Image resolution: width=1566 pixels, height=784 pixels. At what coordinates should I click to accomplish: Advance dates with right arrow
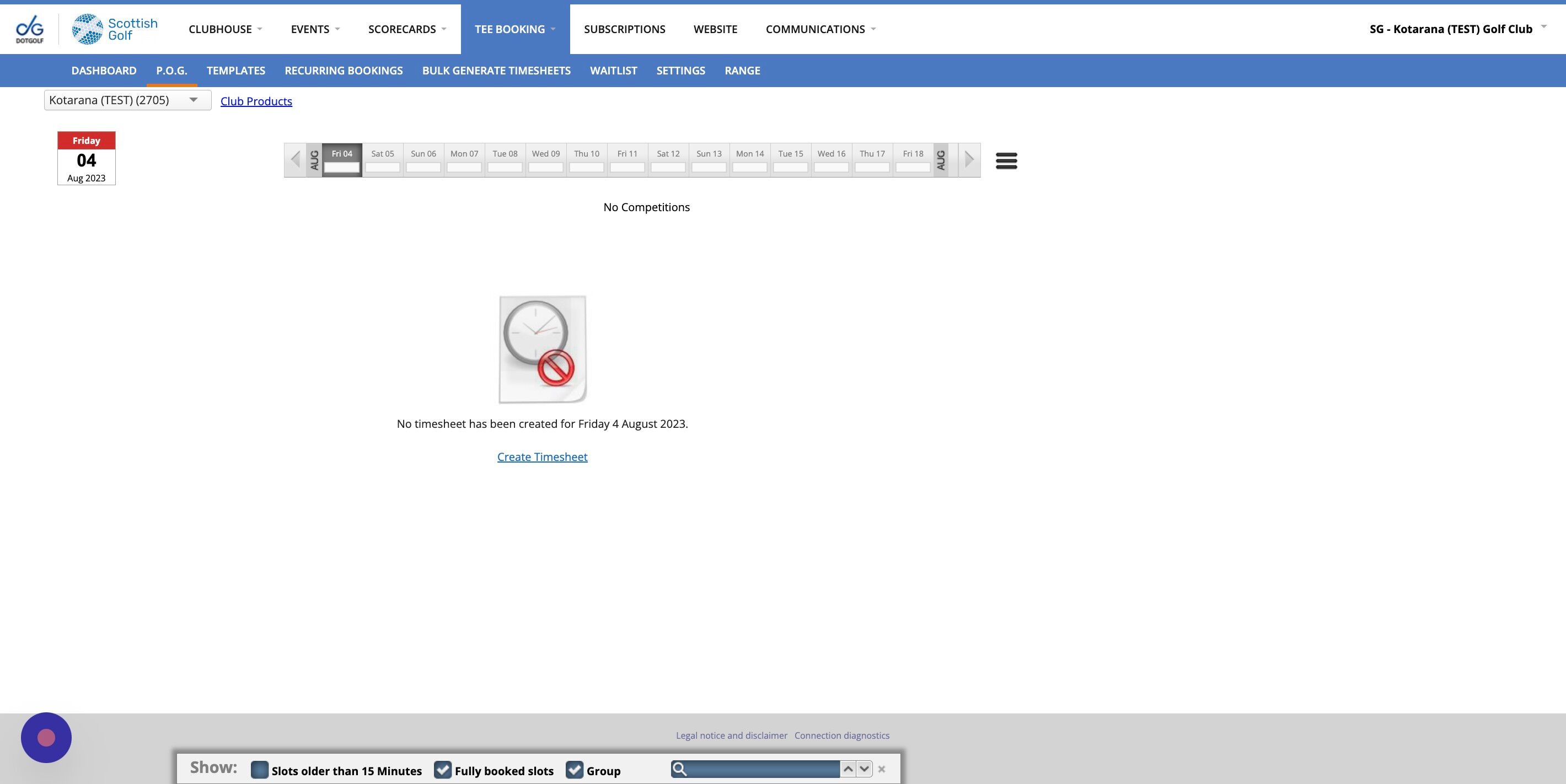pos(969,160)
